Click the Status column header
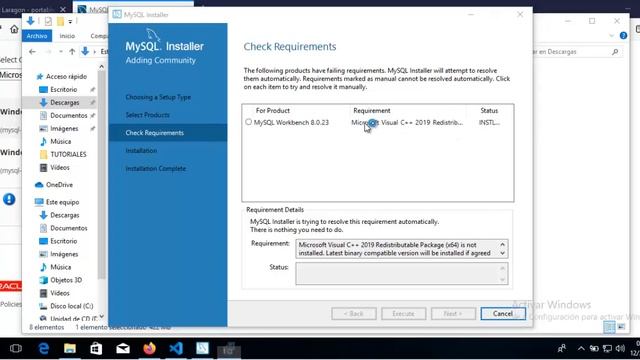Image resolution: width=640 pixels, height=360 pixels. click(x=489, y=111)
